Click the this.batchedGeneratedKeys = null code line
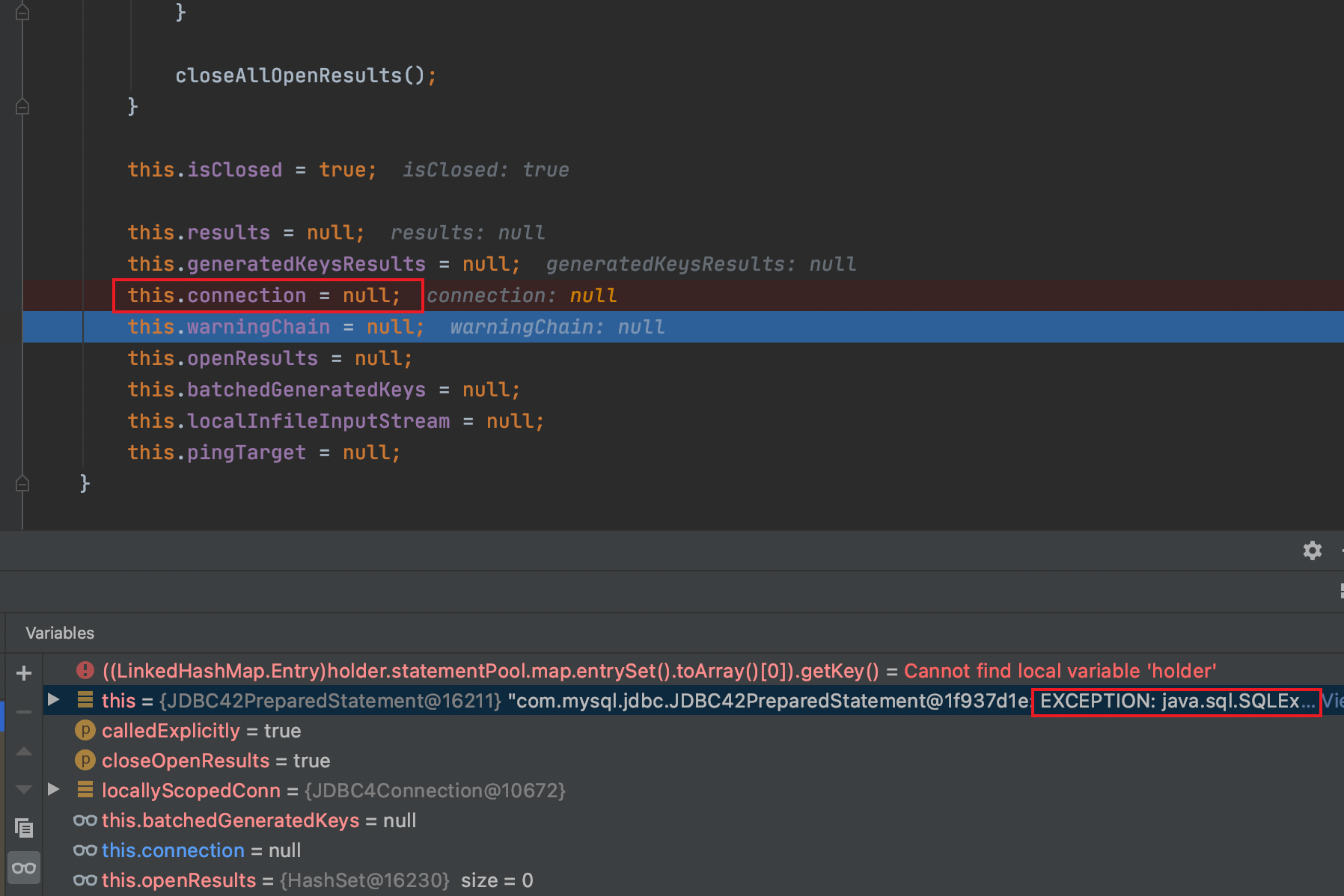Viewport: 1344px width, 896px height. pos(324,390)
